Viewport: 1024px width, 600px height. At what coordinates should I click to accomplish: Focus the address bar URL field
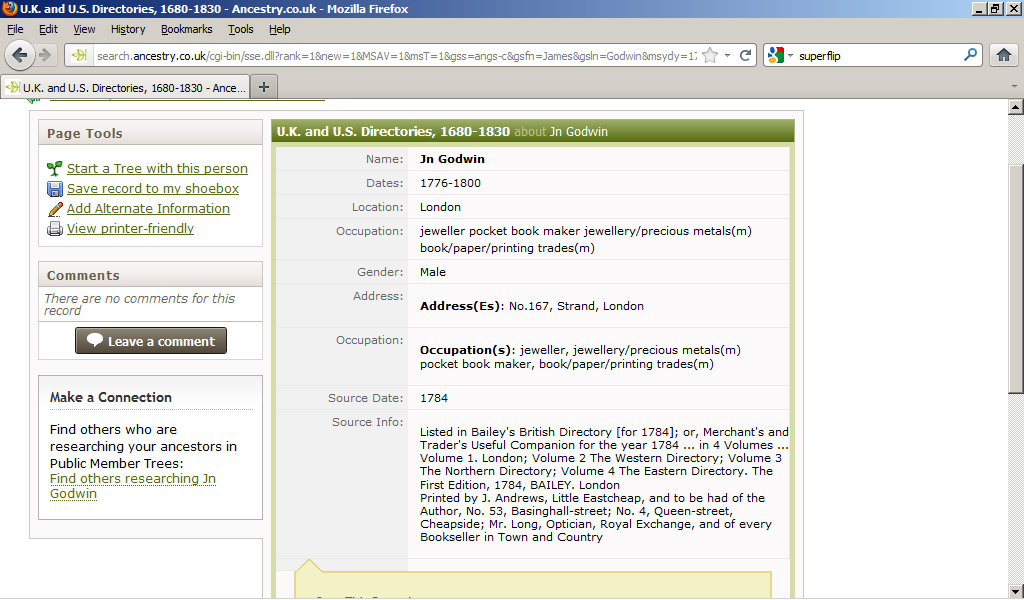point(396,55)
